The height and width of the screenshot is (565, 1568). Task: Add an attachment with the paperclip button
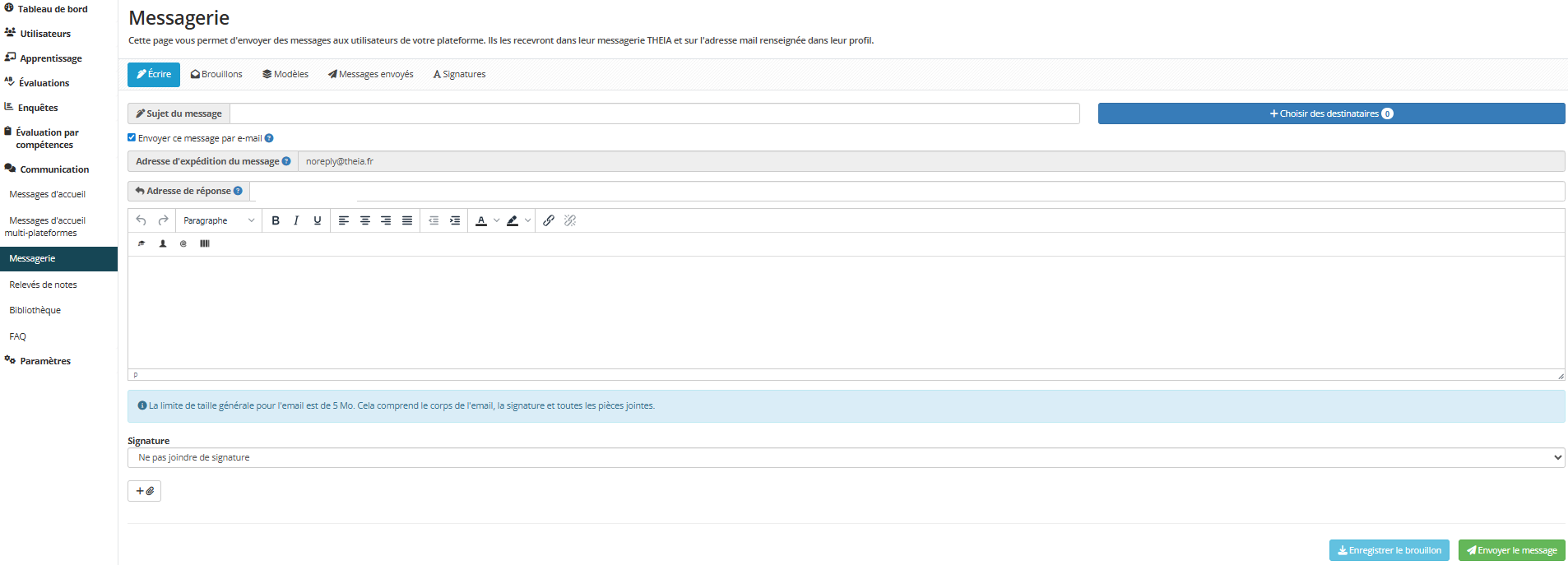(x=145, y=491)
